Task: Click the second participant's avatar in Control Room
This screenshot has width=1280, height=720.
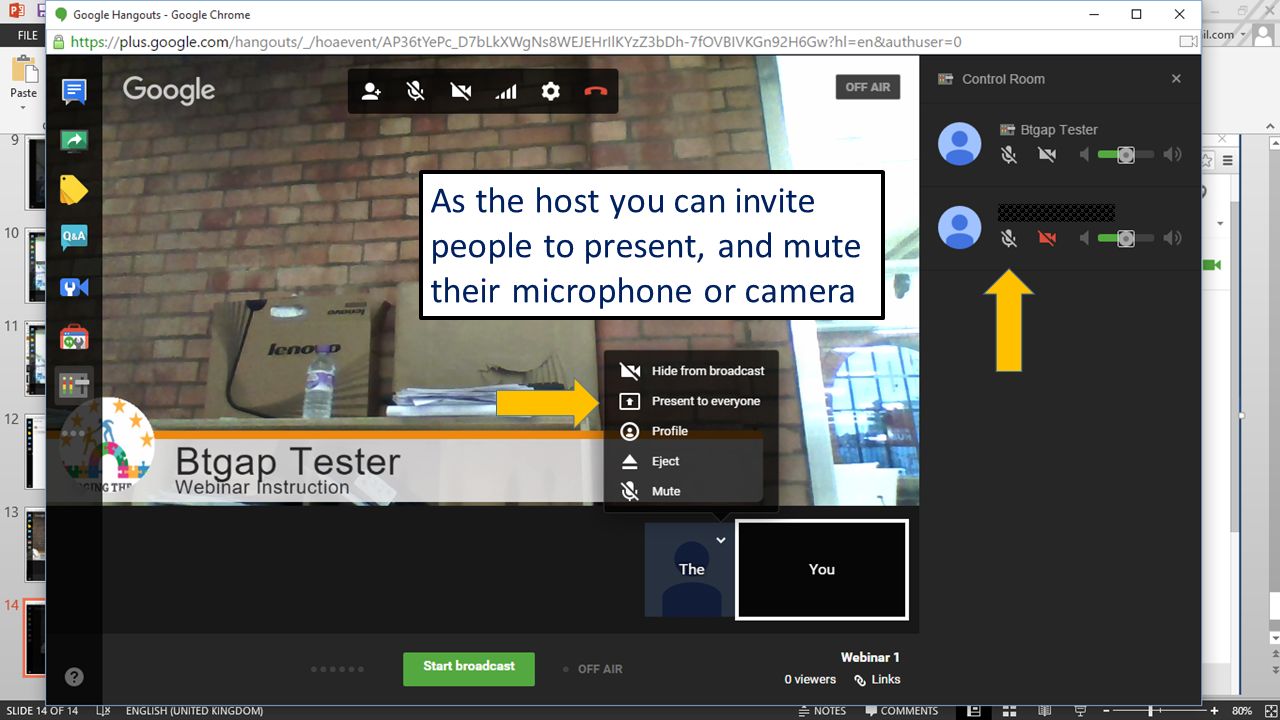Action: (x=960, y=227)
